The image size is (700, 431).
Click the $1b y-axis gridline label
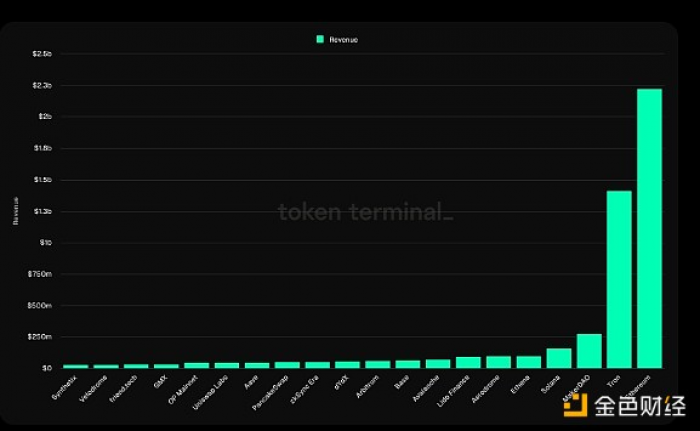click(46, 243)
